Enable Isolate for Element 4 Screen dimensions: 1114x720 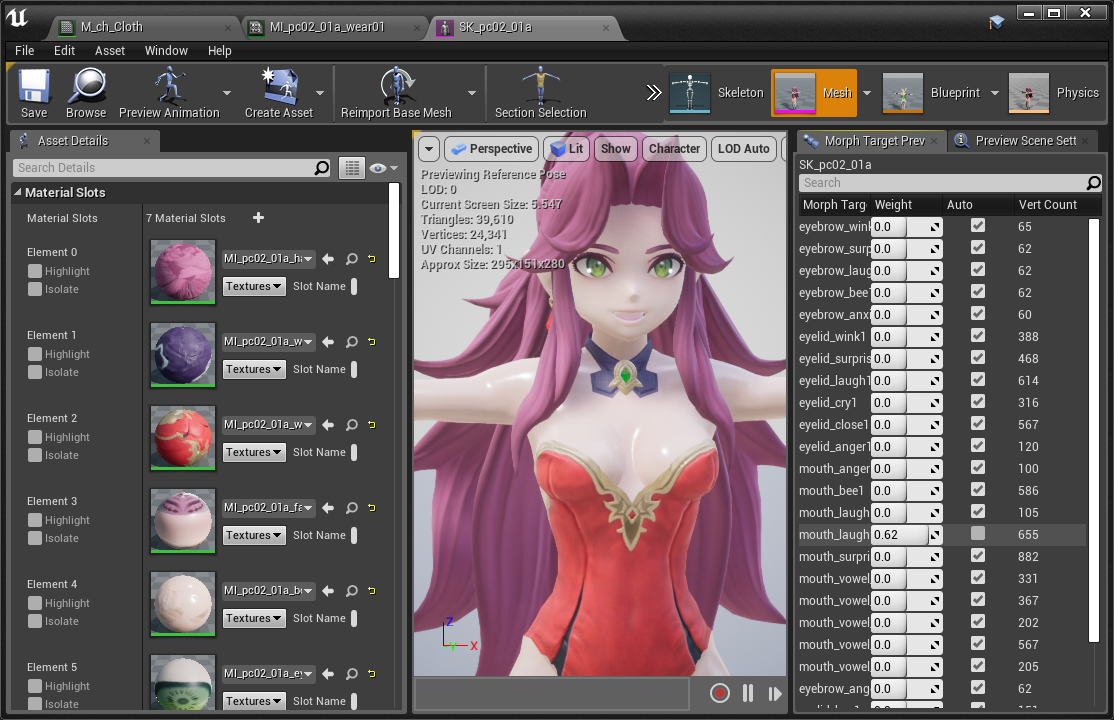(x=35, y=621)
